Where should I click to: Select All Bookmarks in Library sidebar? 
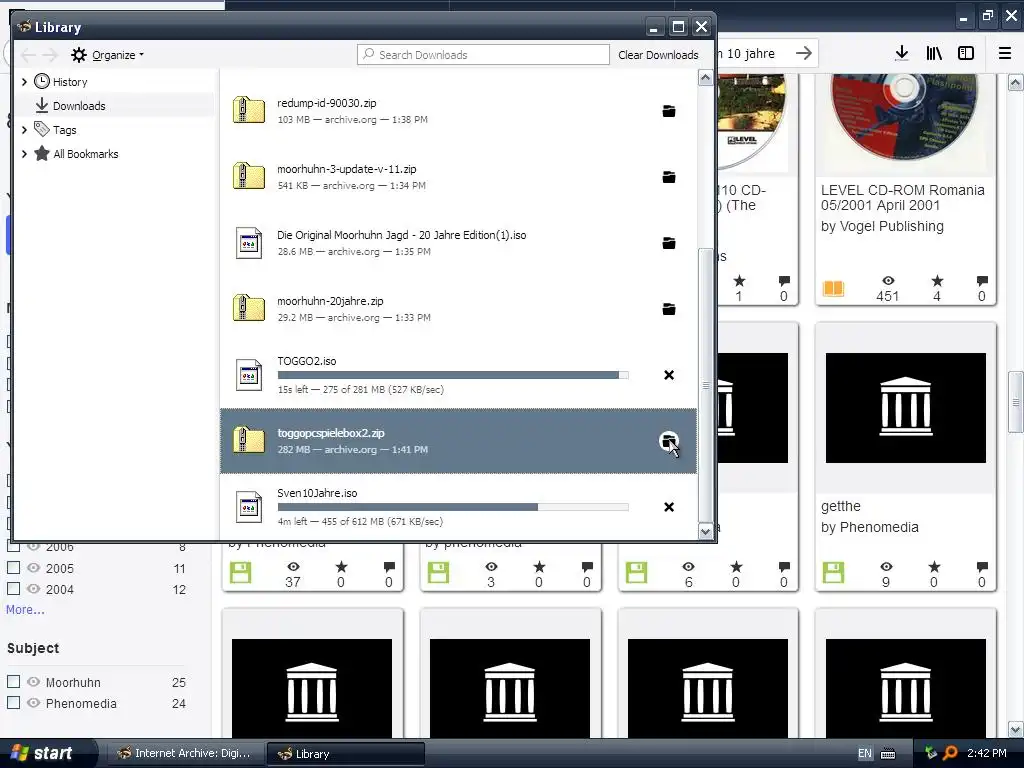click(x=86, y=154)
